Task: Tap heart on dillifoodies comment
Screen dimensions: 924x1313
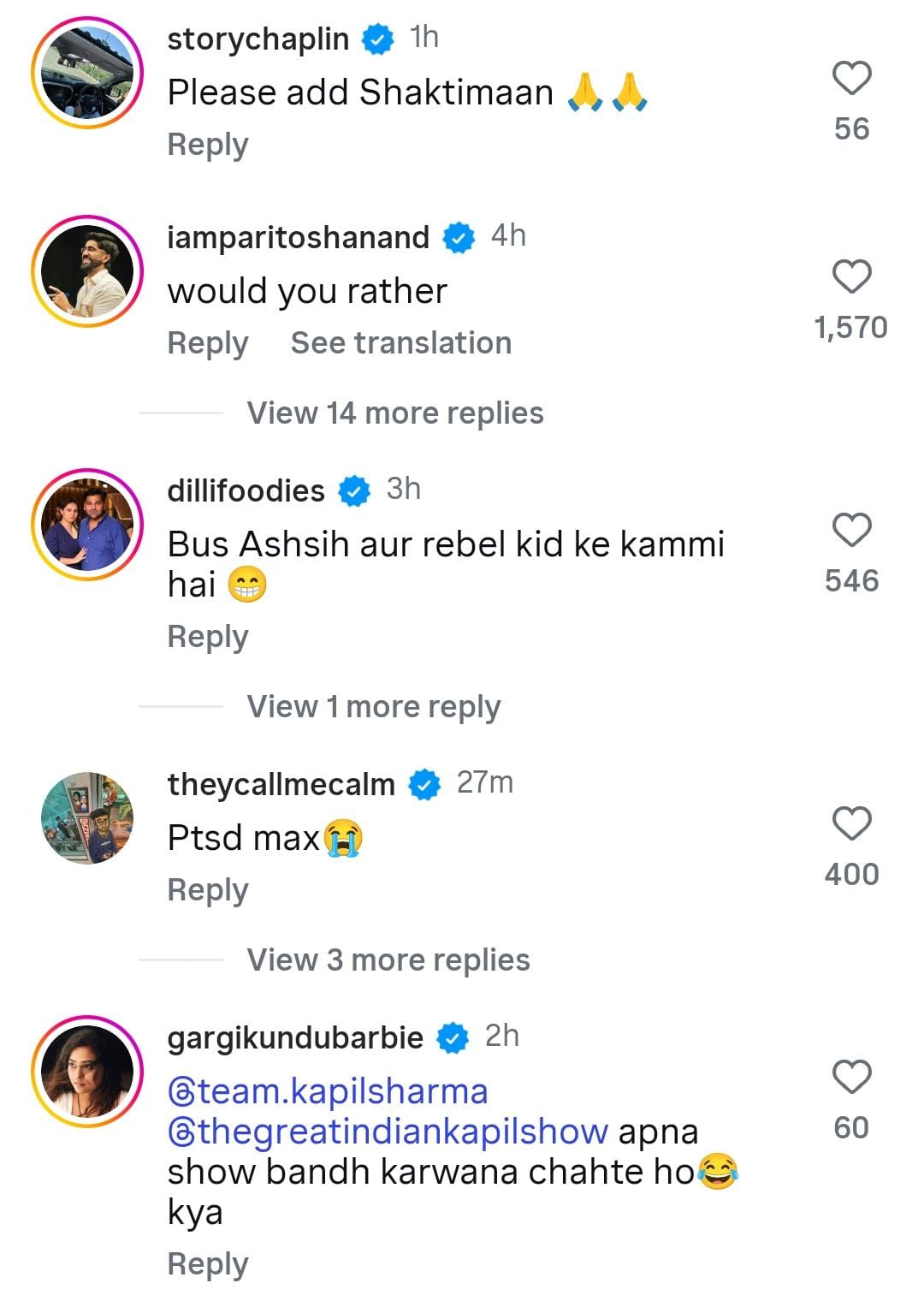Action: [851, 531]
